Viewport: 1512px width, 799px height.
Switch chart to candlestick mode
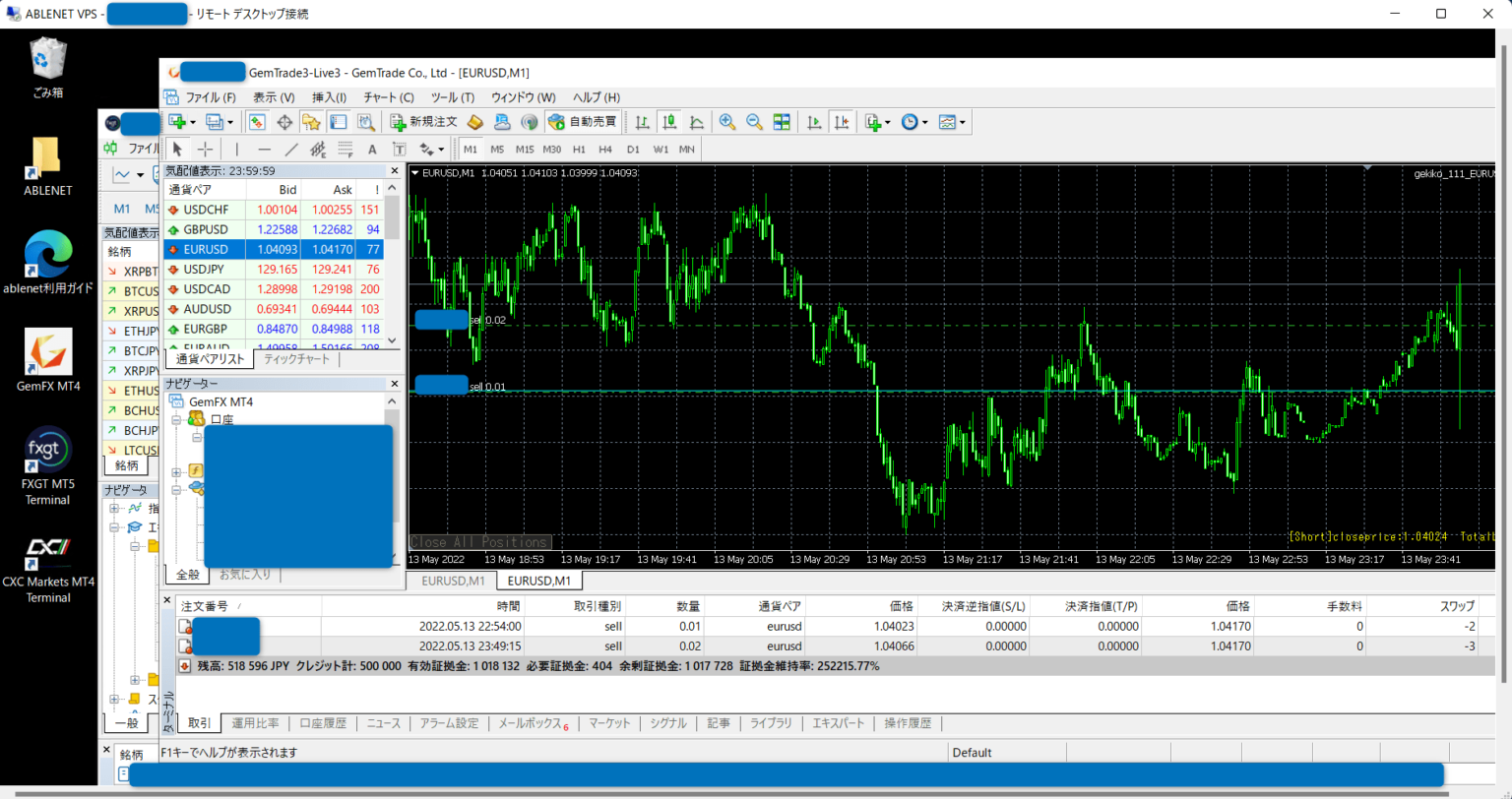coord(669,122)
